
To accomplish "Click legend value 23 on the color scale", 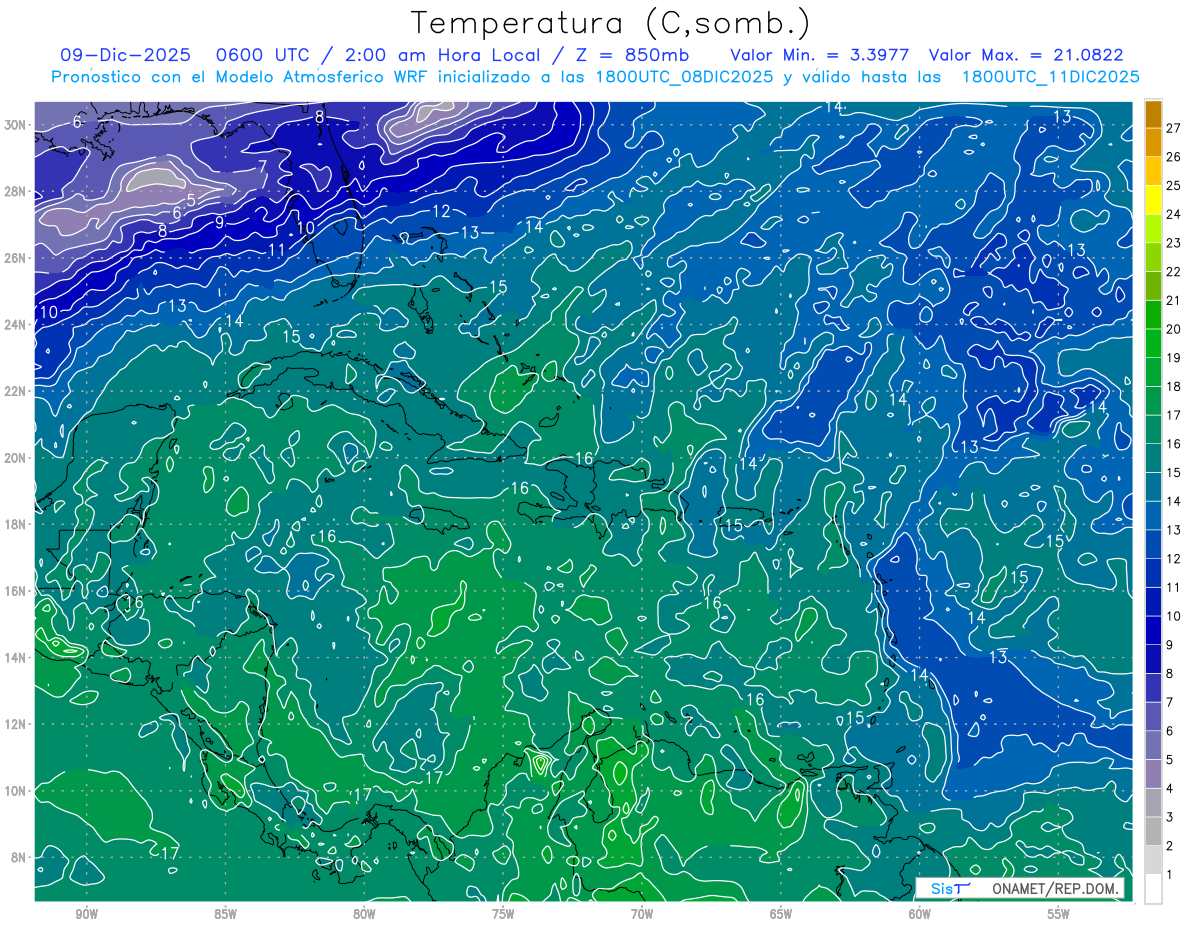I will tap(1173, 243).
